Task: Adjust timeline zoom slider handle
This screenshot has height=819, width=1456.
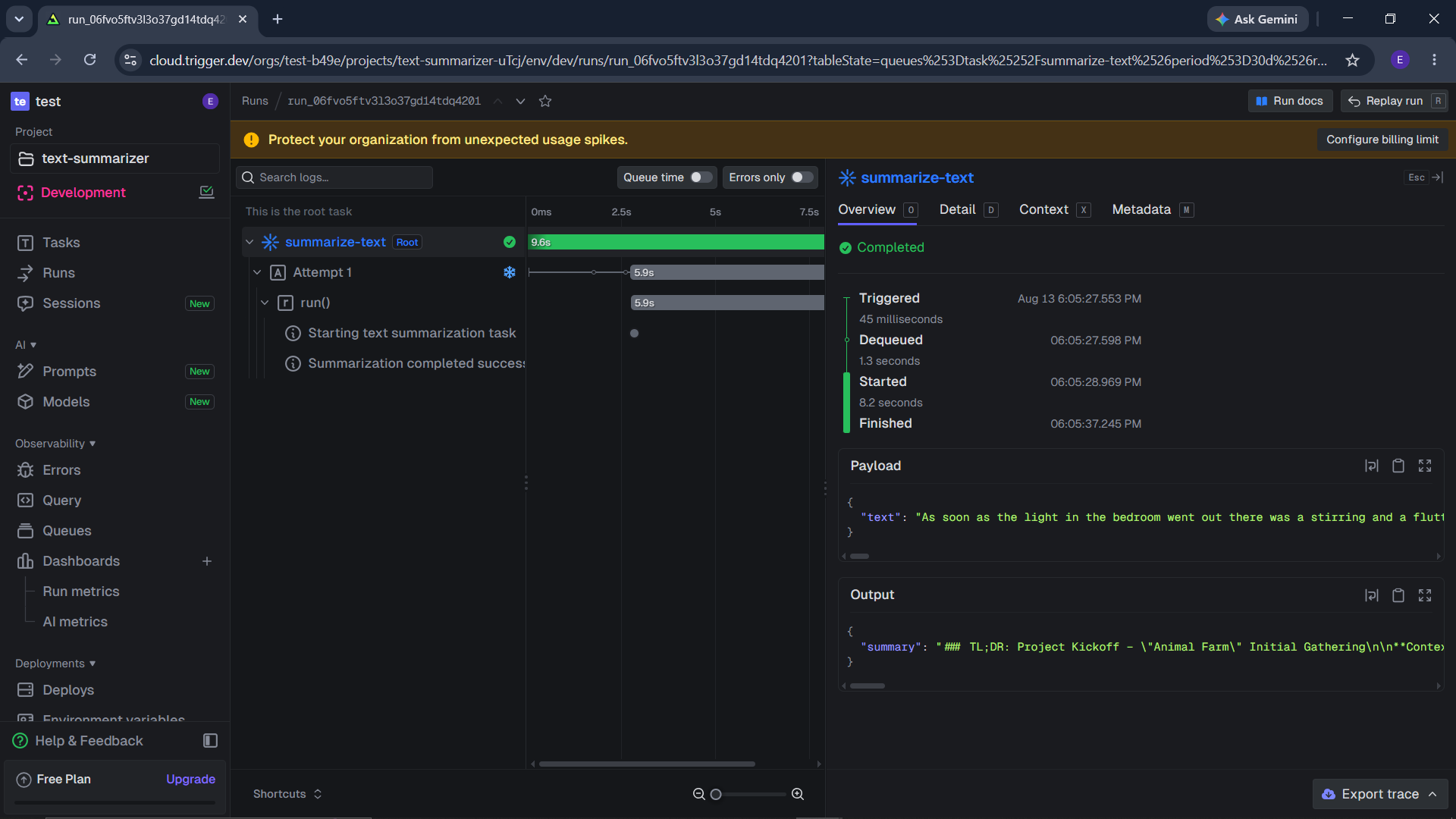Action: (x=716, y=794)
